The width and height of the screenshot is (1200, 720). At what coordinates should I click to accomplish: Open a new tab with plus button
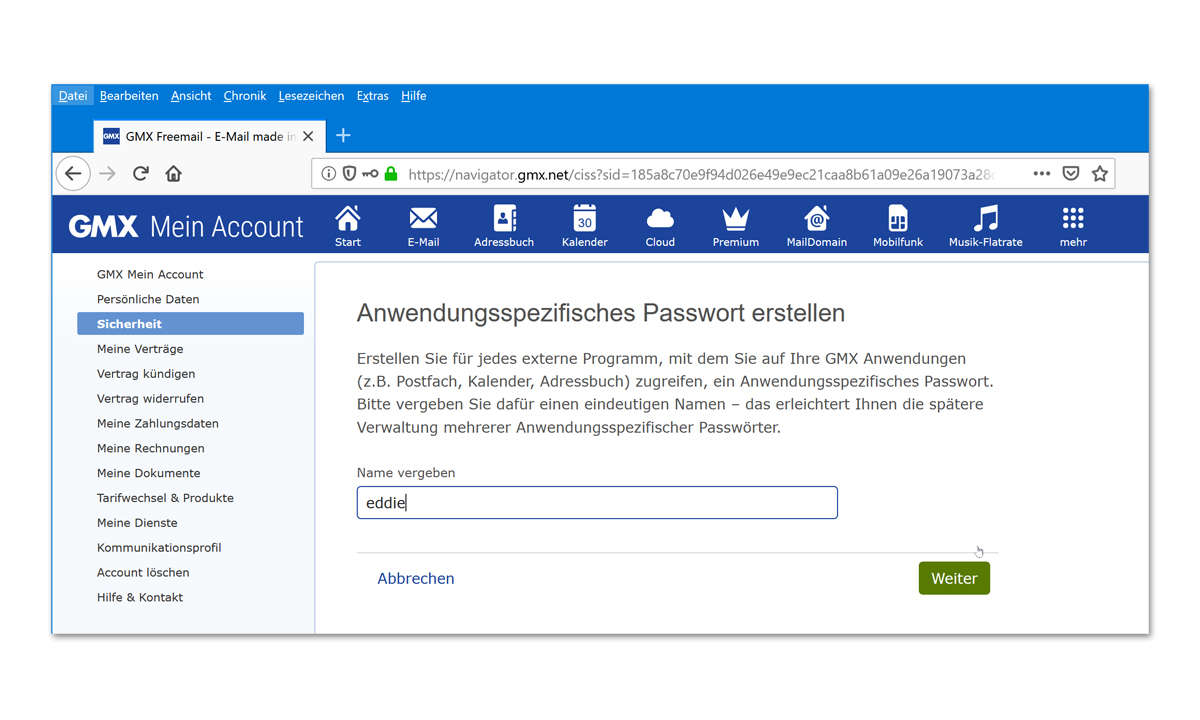coord(343,135)
